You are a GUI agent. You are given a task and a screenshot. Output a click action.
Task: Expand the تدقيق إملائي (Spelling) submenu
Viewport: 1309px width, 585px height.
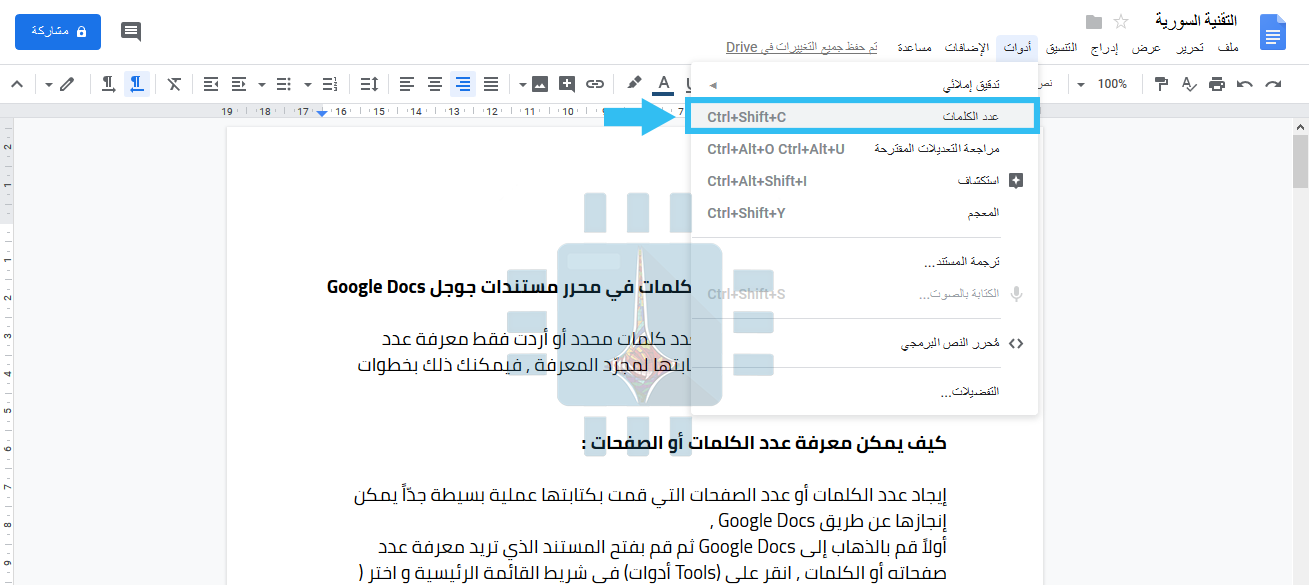[x=865, y=85]
